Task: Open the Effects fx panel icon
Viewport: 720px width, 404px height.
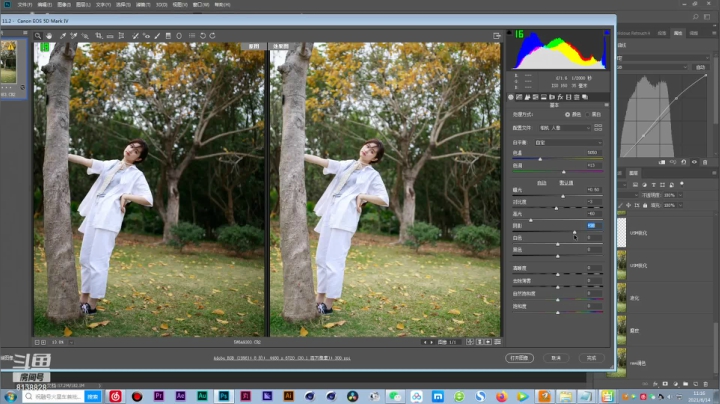Action: coord(560,97)
